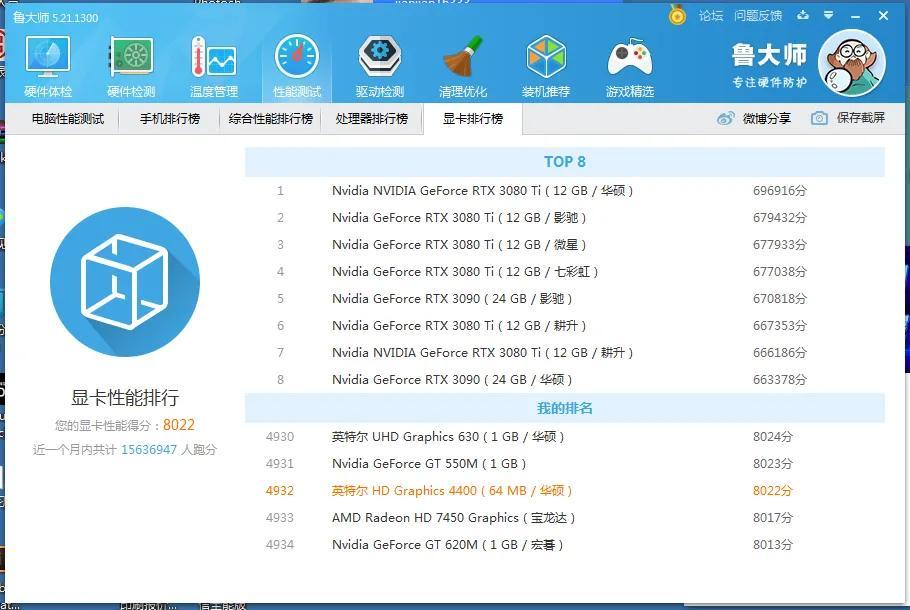The height and width of the screenshot is (610, 910).
Task: Select rank 7 NVIDIA RTX 3080 Ti 耕升 row
Action: (565, 353)
